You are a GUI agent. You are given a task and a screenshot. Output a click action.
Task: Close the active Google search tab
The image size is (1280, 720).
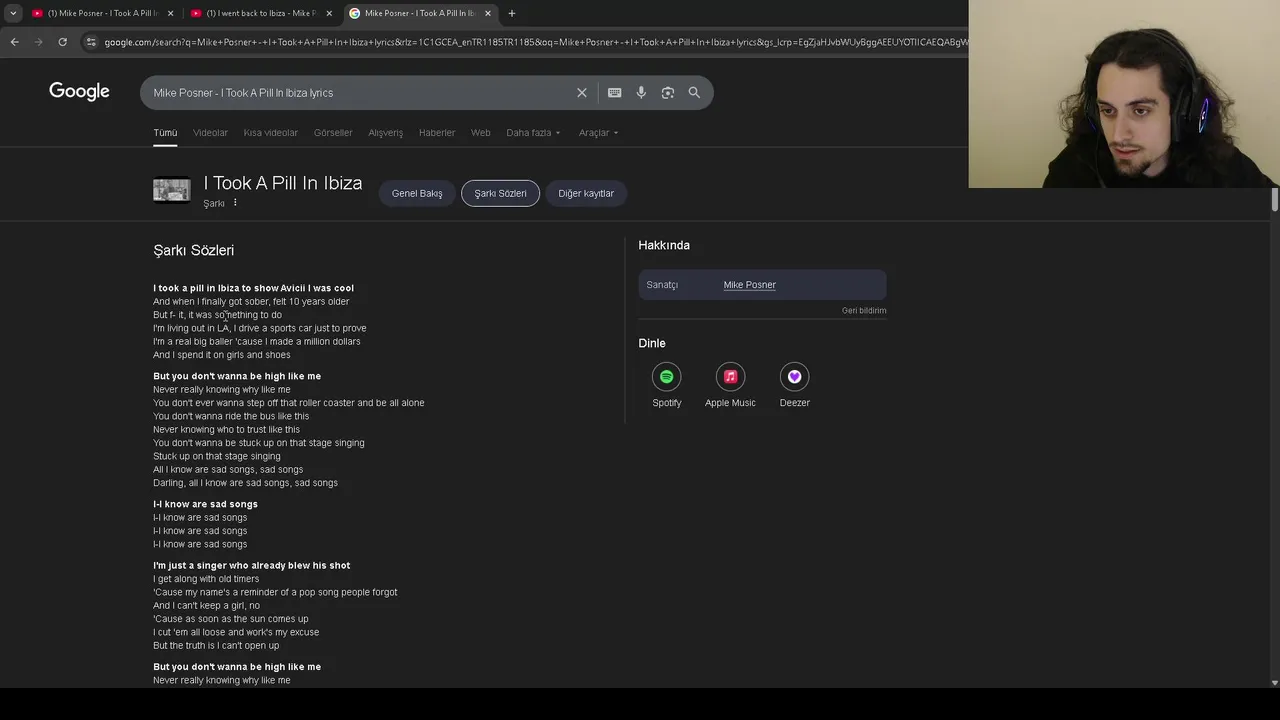488,13
